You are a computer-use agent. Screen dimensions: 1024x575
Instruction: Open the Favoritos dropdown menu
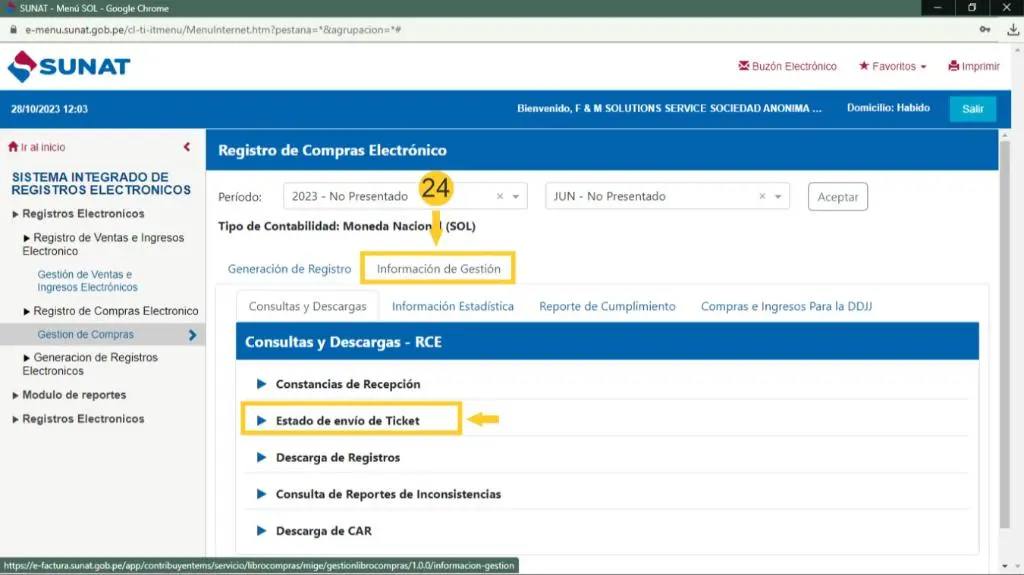(x=892, y=67)
